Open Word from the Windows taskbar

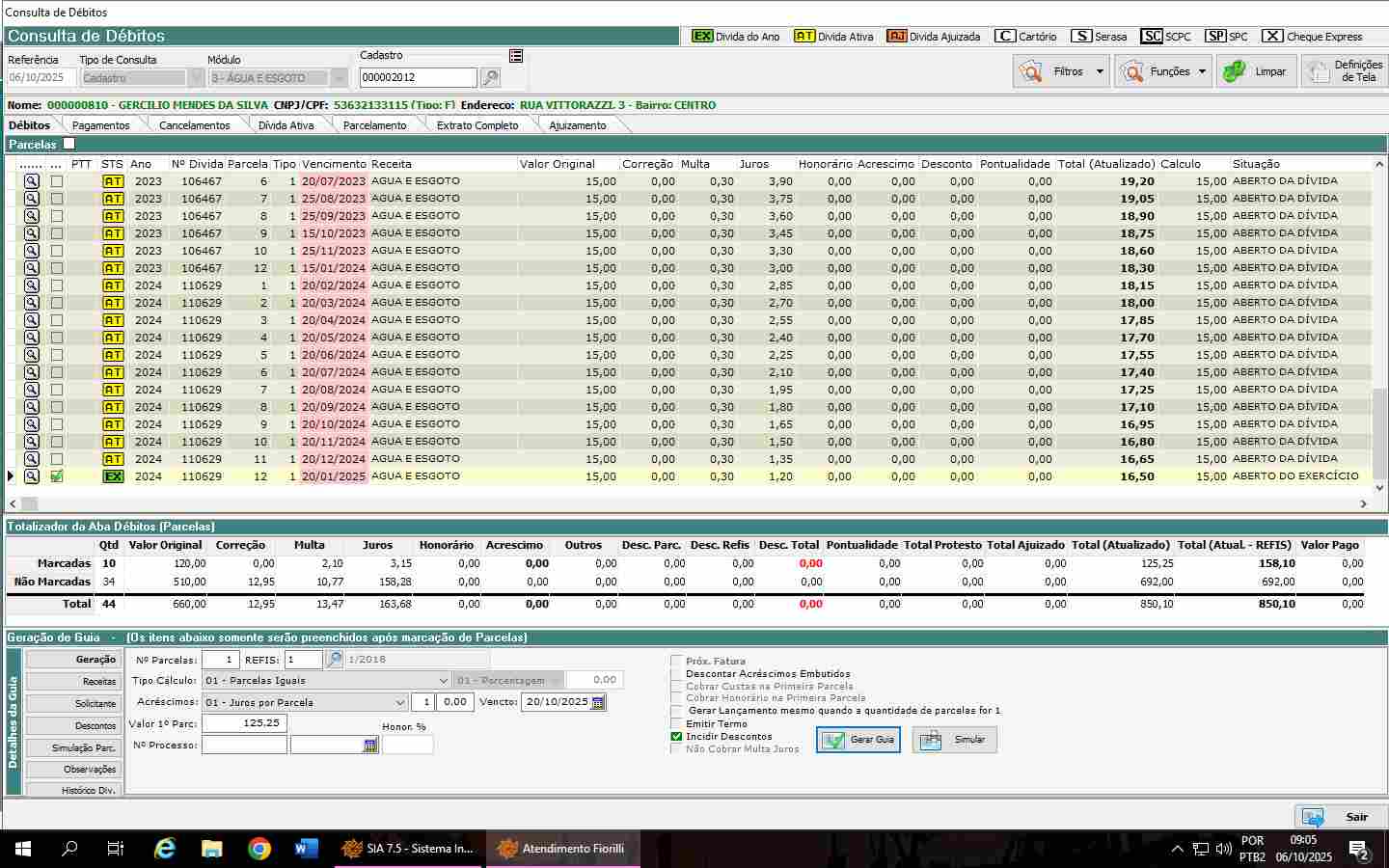[x=306, y=849]
